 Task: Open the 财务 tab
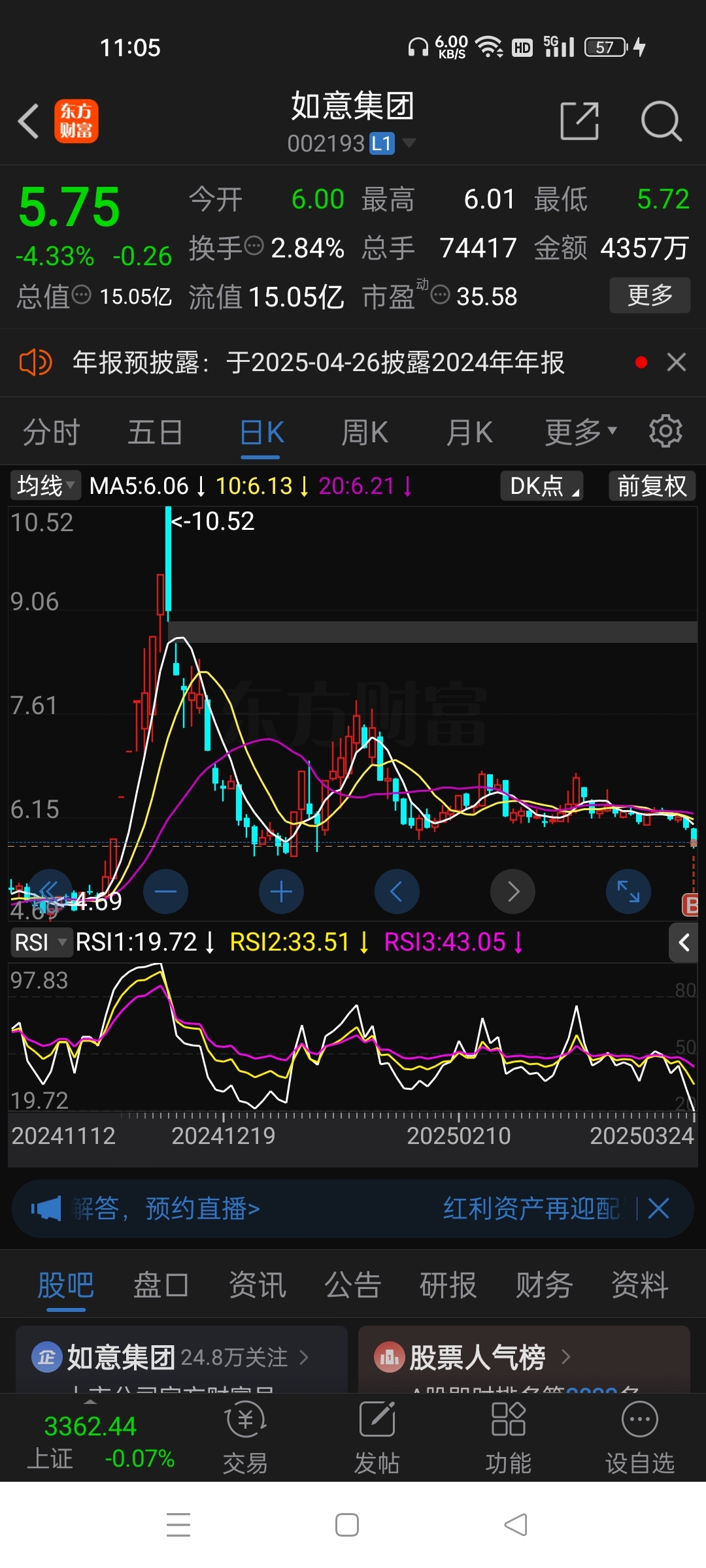pyautogui.click(x=544, y=1285)
